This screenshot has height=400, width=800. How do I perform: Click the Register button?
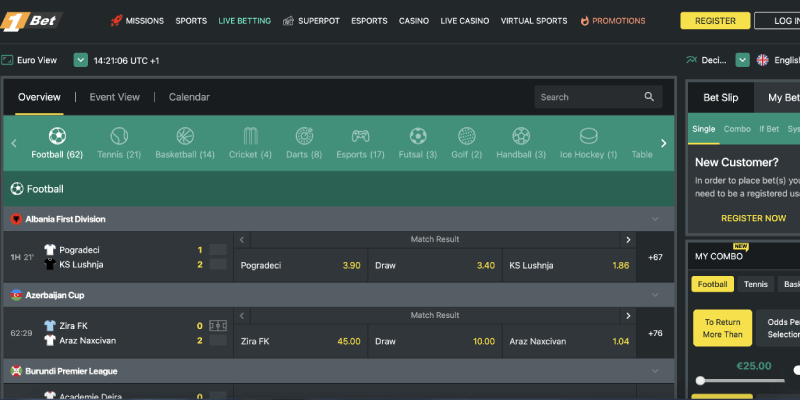715,21
